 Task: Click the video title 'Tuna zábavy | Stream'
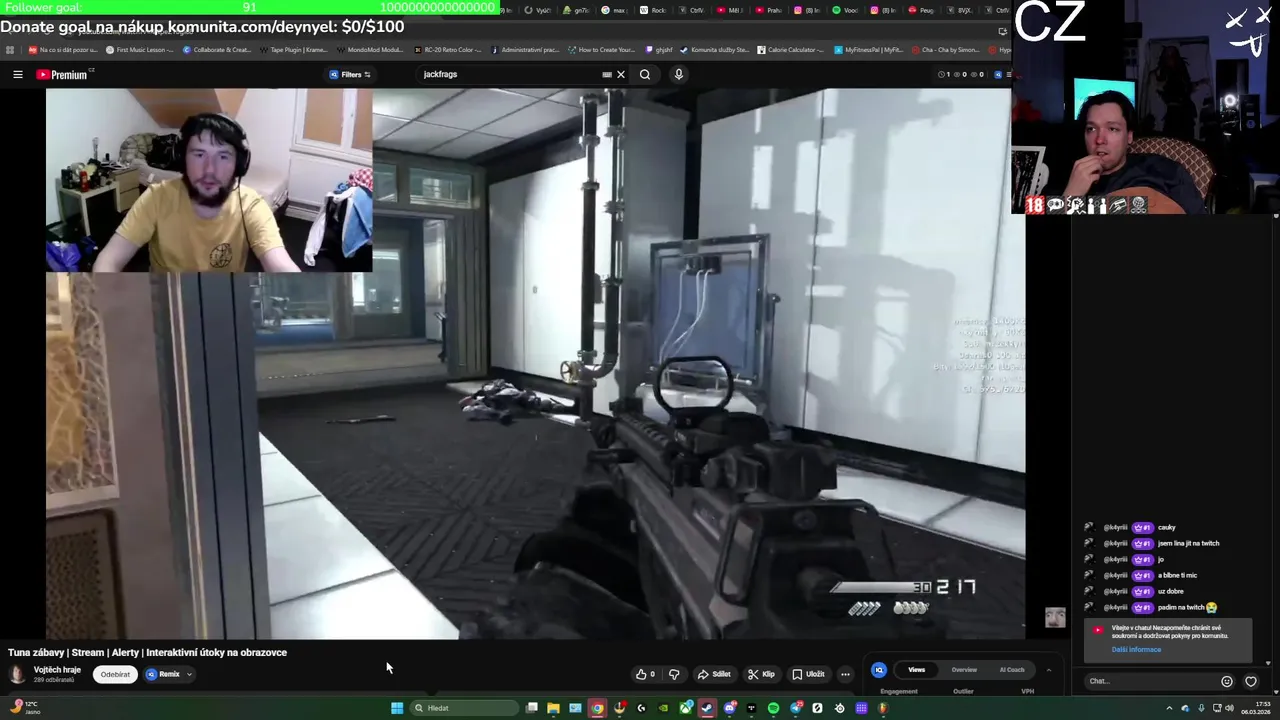coord(147,652)
